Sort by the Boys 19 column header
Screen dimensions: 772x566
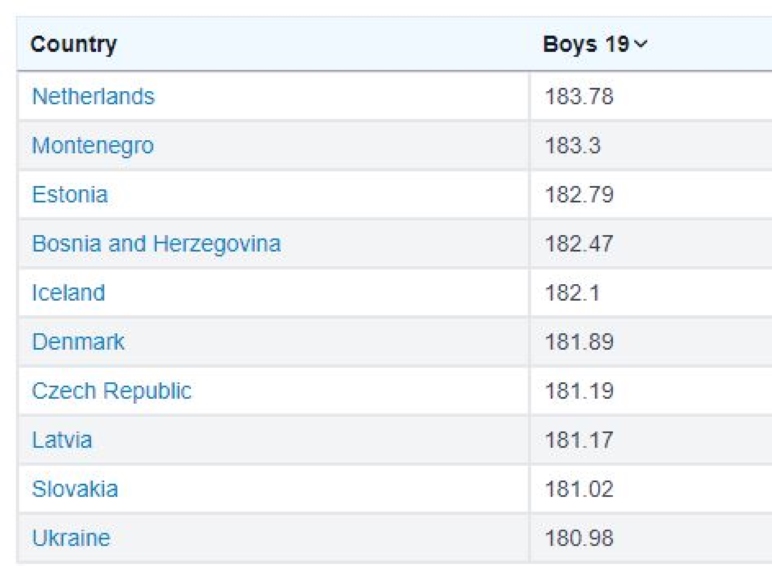coord(586,45)
